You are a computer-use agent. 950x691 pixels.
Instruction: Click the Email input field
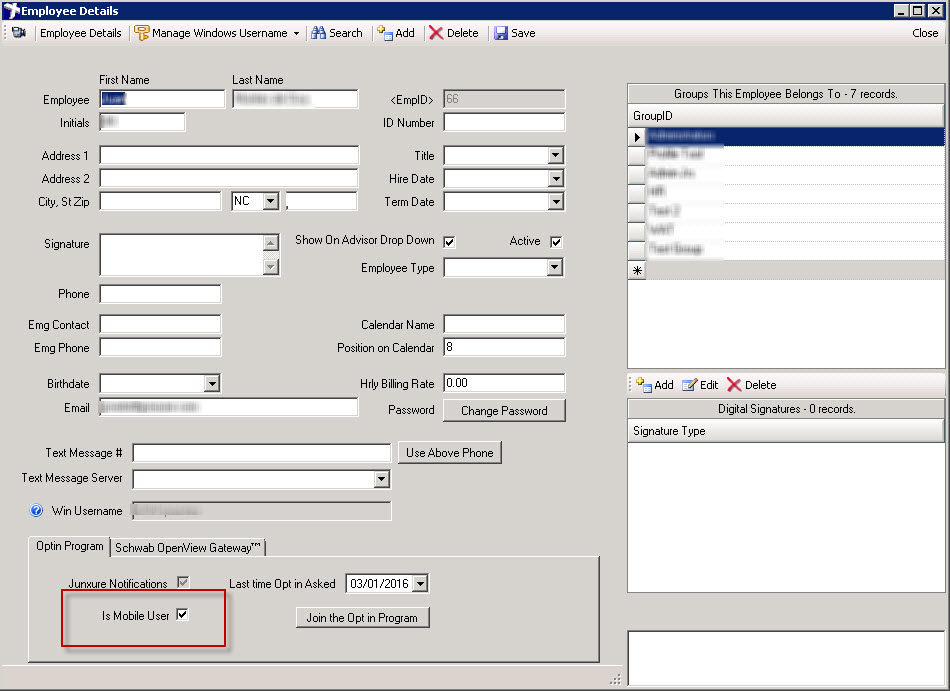(x=229, y=408)
